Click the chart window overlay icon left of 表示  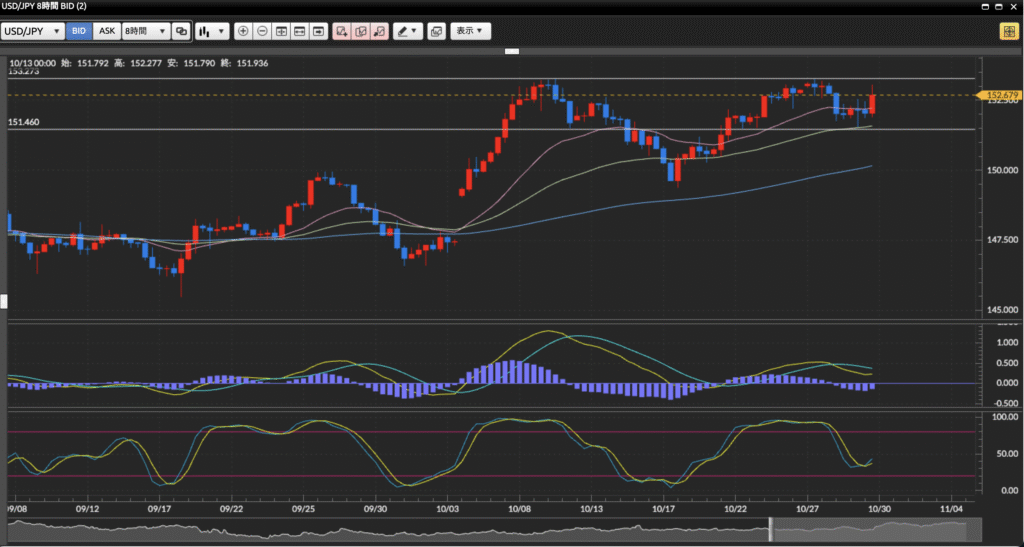[x=436, y=31]
